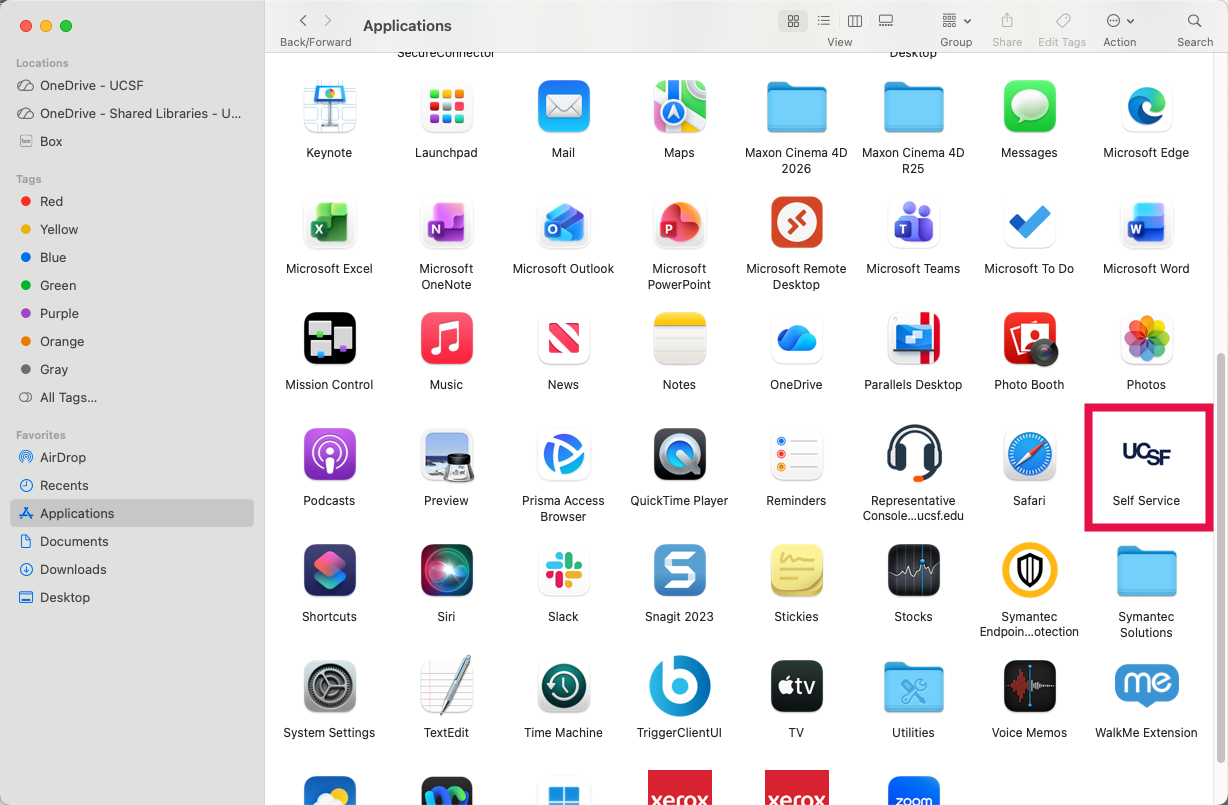
Task: Launch TriggerClientUI app
Action: tap(679, 686)
